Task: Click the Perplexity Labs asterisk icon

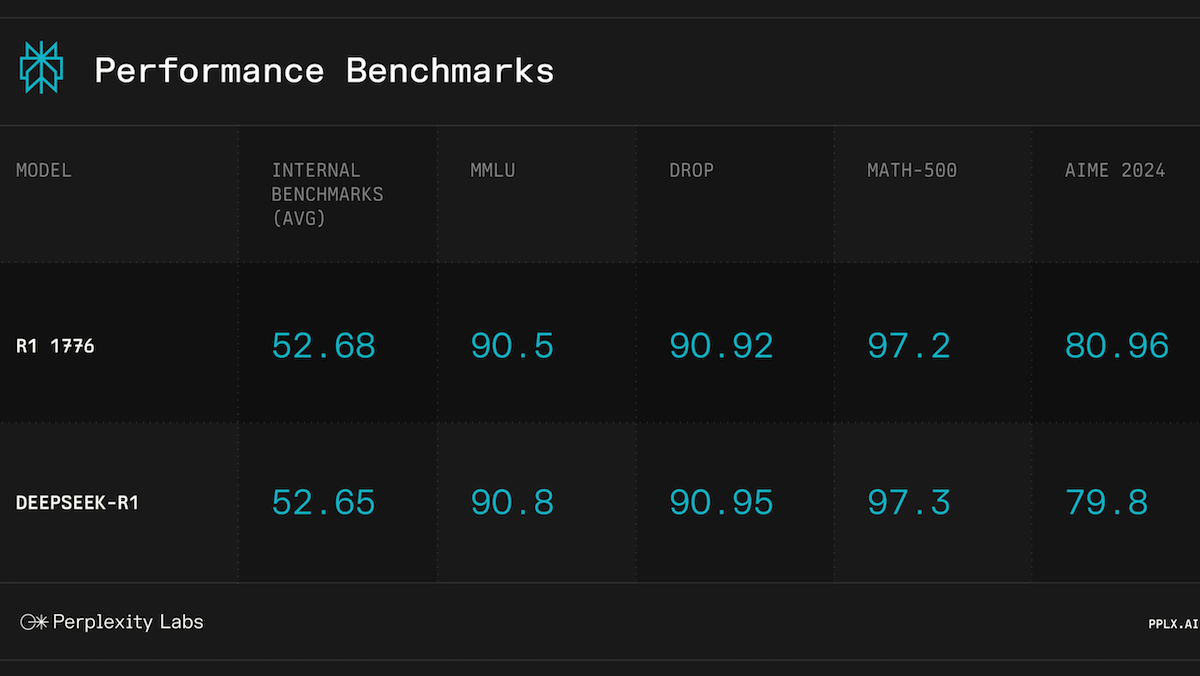Action: 34,622
